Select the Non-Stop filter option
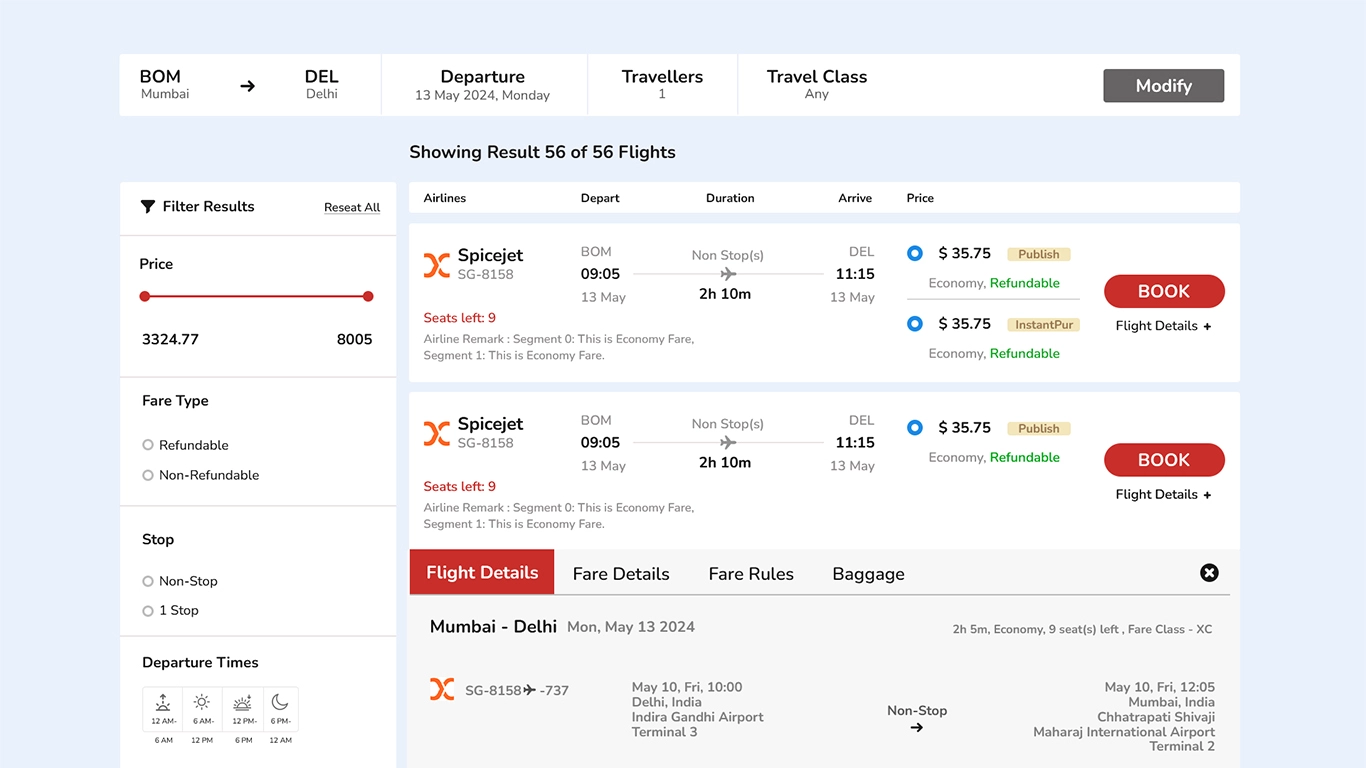Screen dimensions: 1366x768 pyautogui.click(x=147, y=581)
